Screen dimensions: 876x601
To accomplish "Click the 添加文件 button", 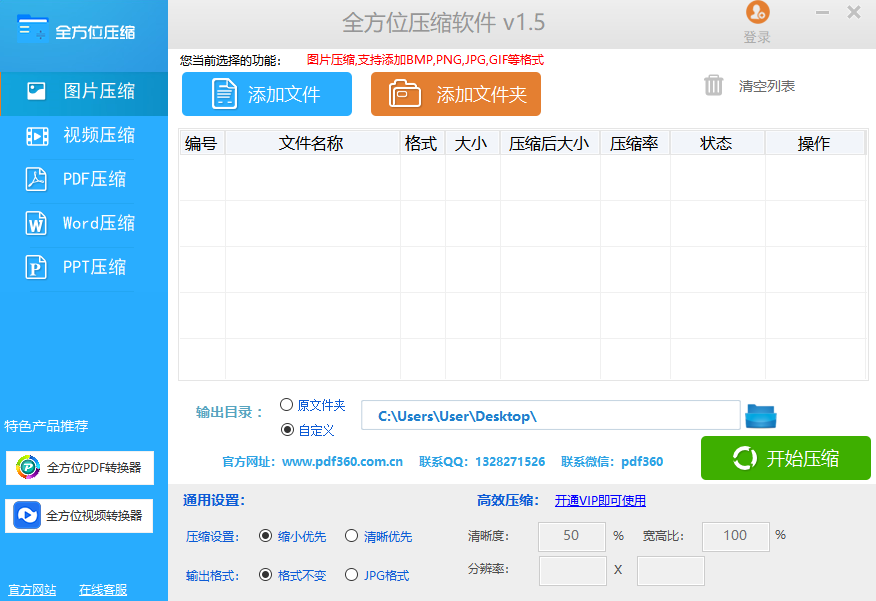I will pos(266,94).
